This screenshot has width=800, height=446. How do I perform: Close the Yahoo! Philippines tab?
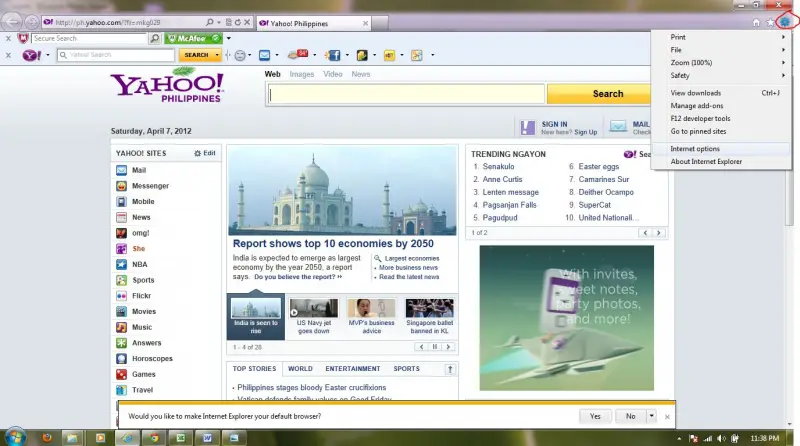(365, 23)
